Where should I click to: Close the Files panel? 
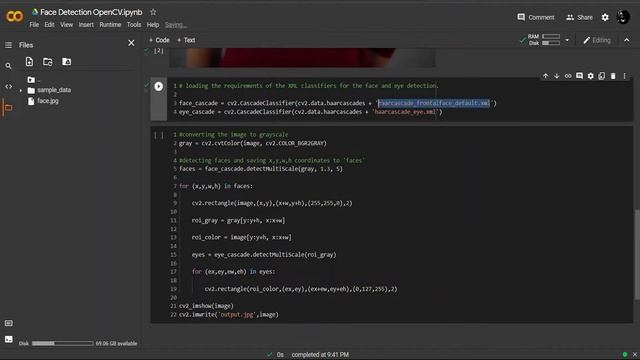pos(131,43)
